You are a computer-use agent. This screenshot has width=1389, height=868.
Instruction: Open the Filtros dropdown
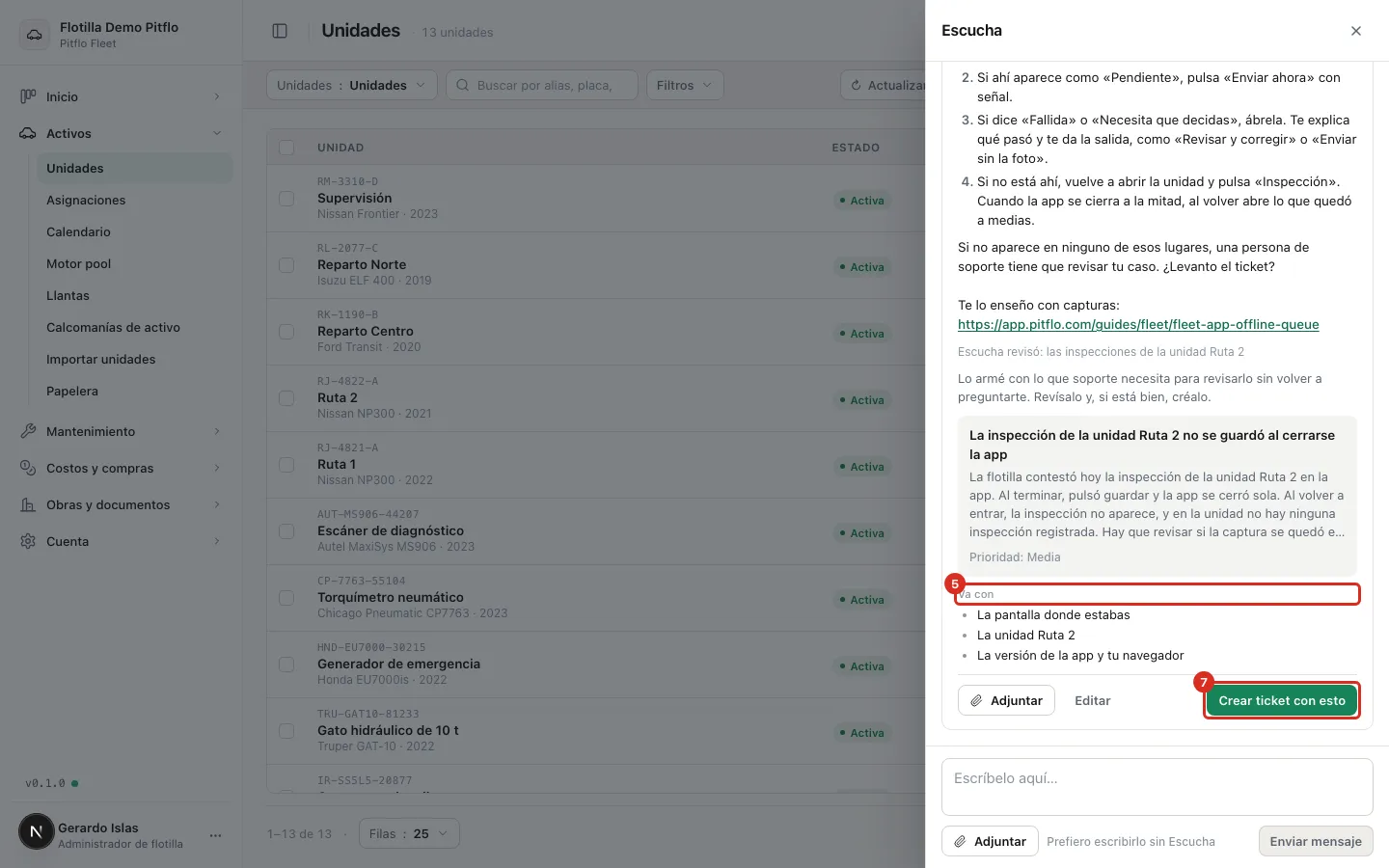[685, 85]
